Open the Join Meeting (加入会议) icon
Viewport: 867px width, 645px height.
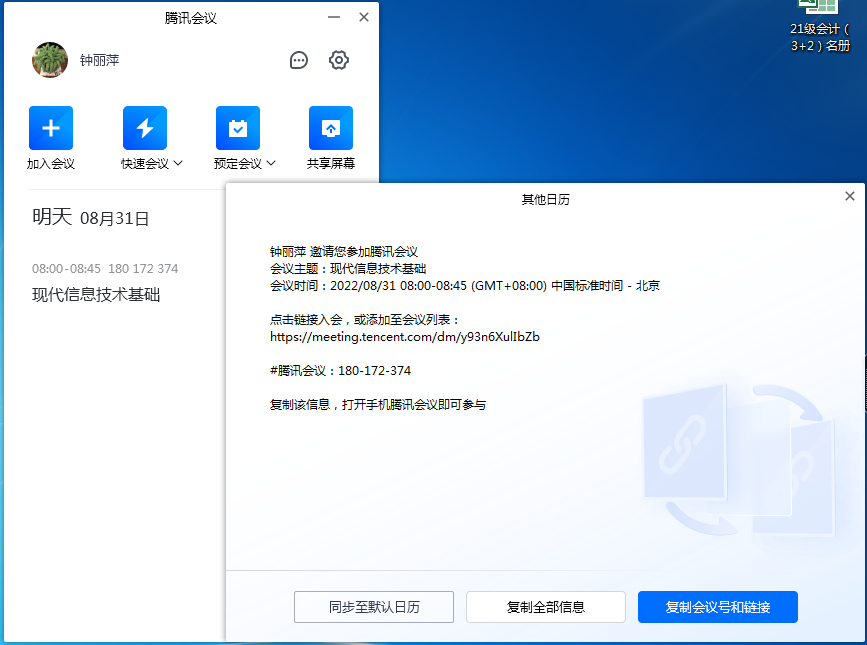coord(51,128)
